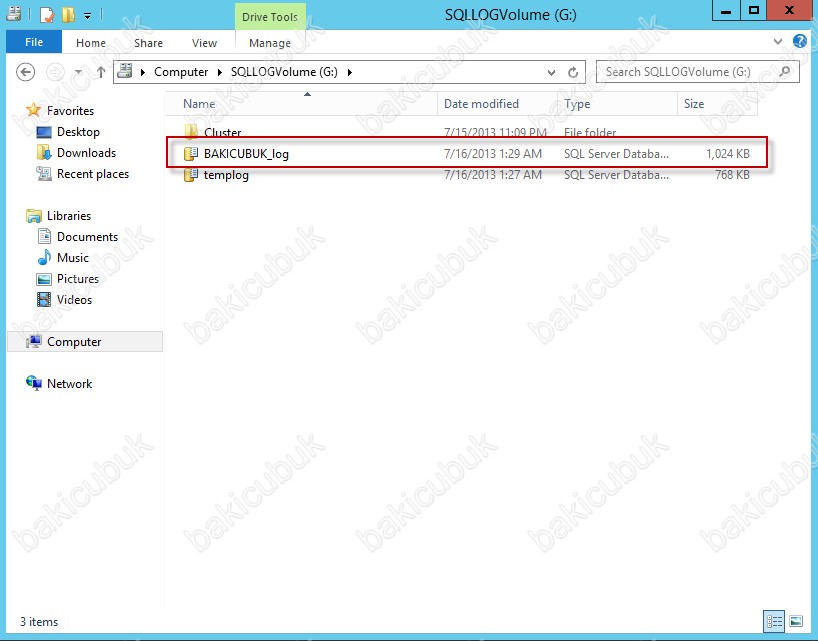Viewport: 818px width, 641px height.
Task: Switch to the Home ribbon tab
Action: coord(91,43)
